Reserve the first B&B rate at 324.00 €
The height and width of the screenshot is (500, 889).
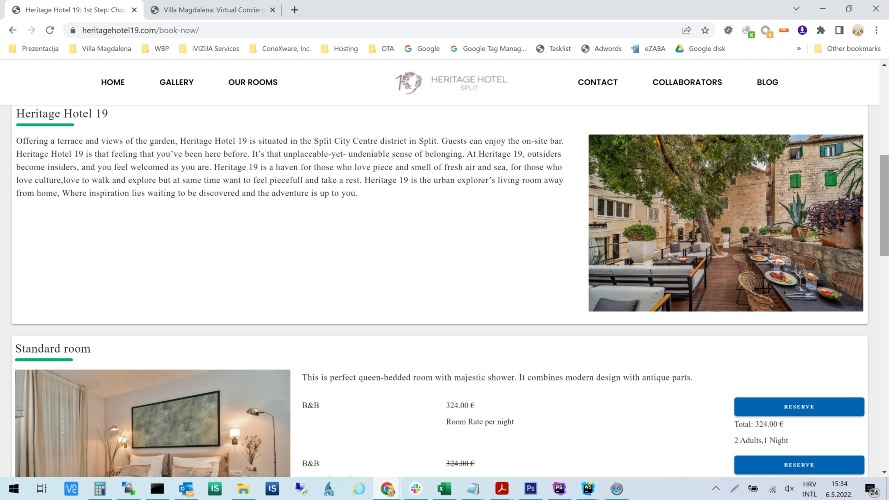799,406
